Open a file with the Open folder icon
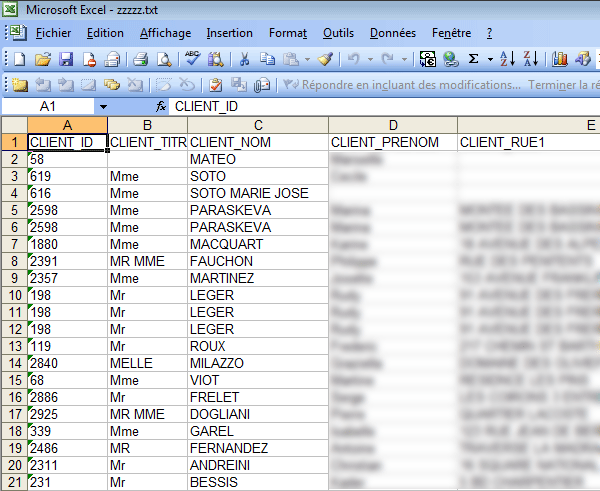 43,59
